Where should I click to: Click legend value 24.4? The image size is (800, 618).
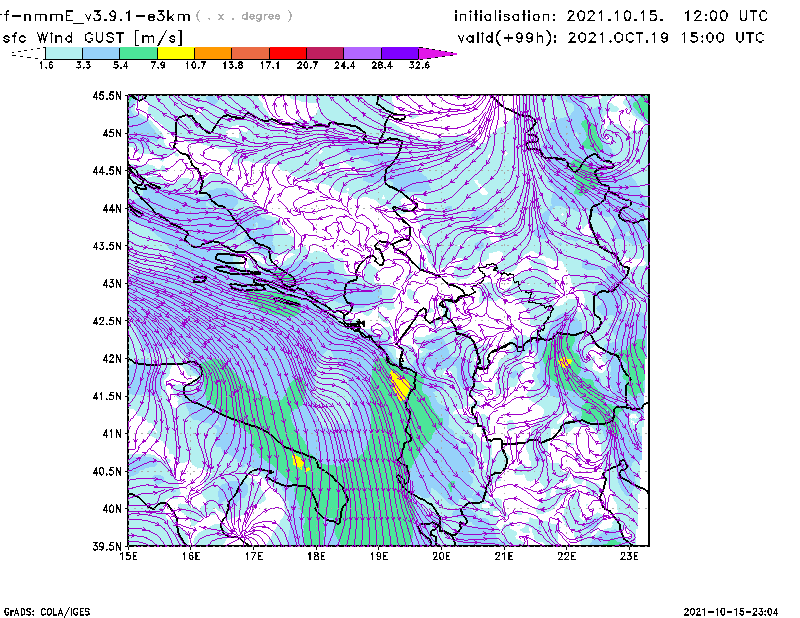(x=344, y=65)
